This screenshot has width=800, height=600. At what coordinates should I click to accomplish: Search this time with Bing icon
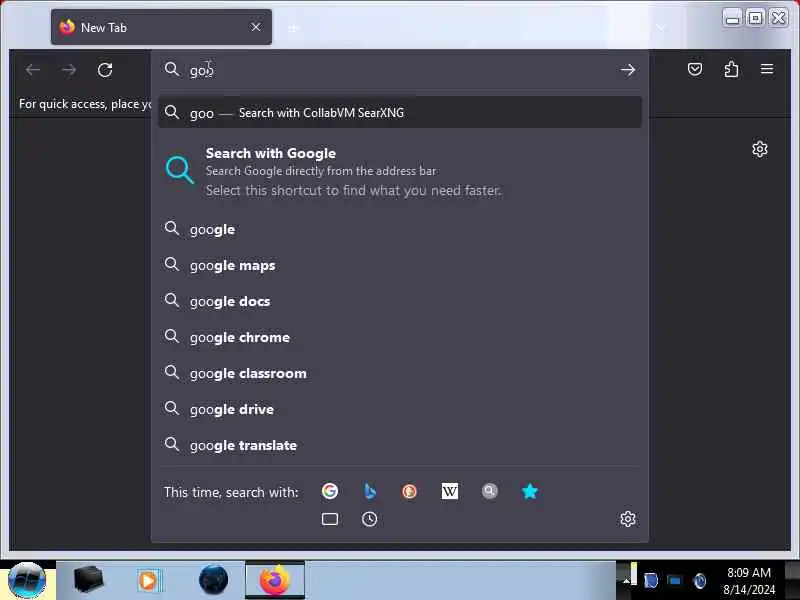370,491
